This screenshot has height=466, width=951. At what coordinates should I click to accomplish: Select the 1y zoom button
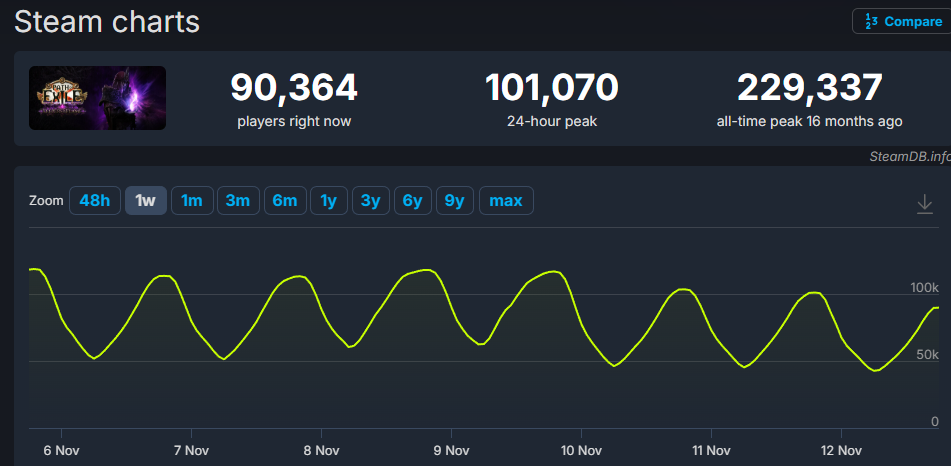coord(329,200)
